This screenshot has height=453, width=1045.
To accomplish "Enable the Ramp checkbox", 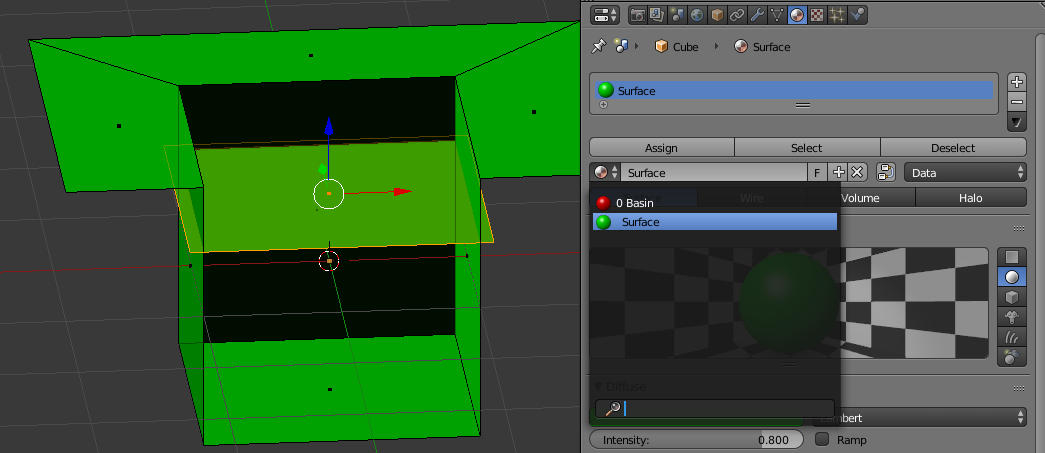I will click(x=822, y=440).
